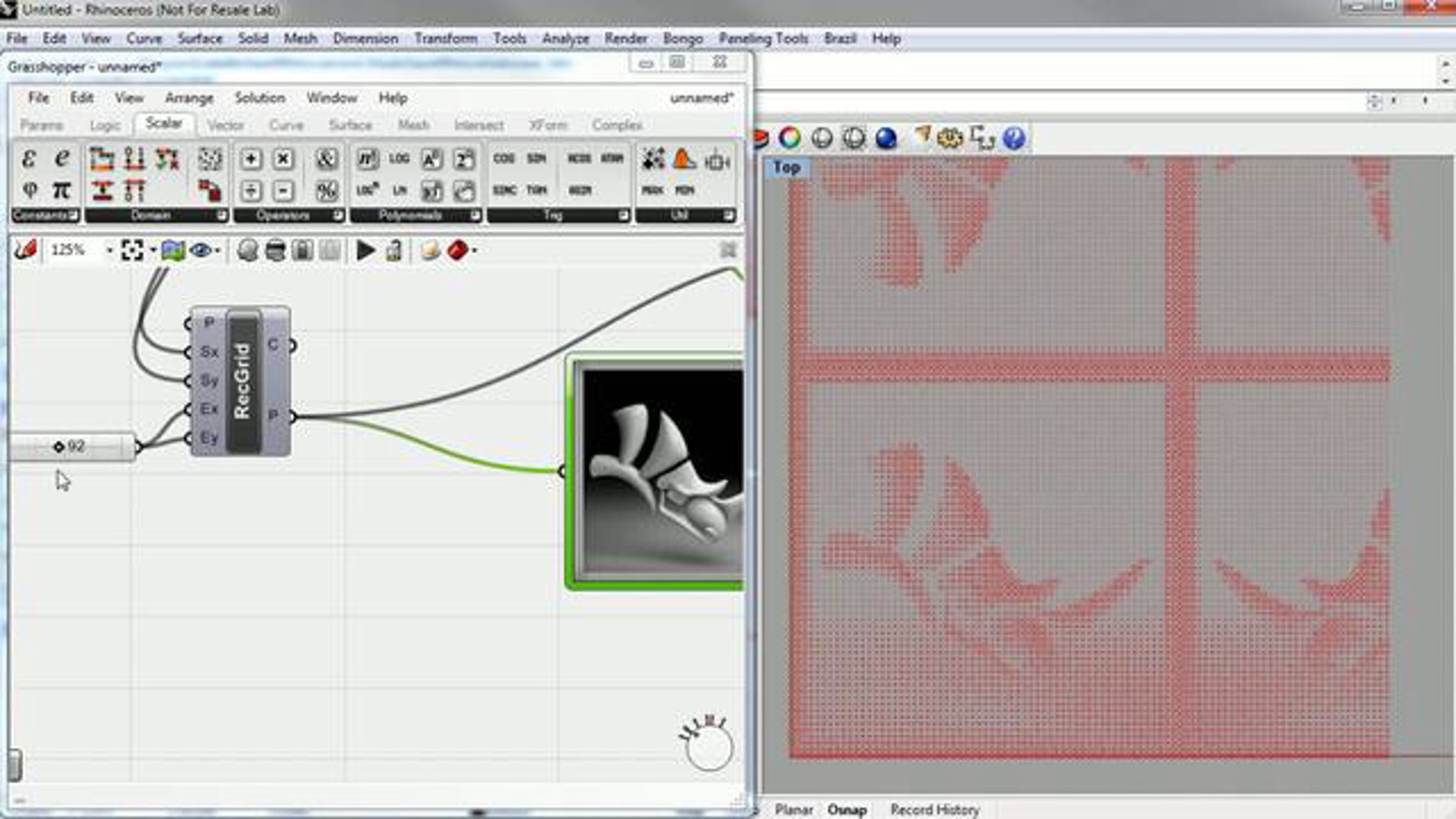Open Grasshopper's Solution menu

tap(260, 98)
